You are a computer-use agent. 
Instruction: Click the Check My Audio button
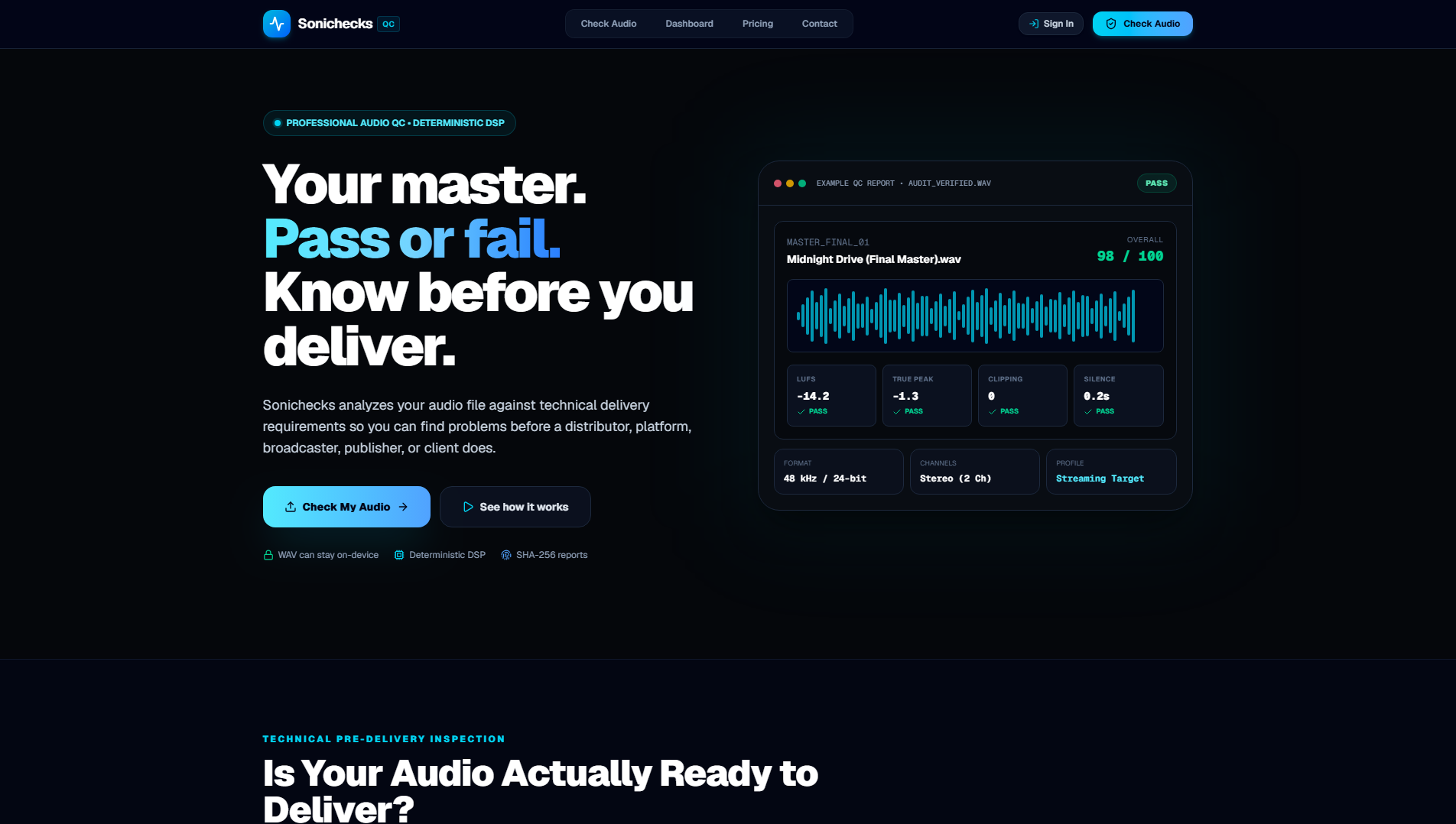(x=346, y=507)
